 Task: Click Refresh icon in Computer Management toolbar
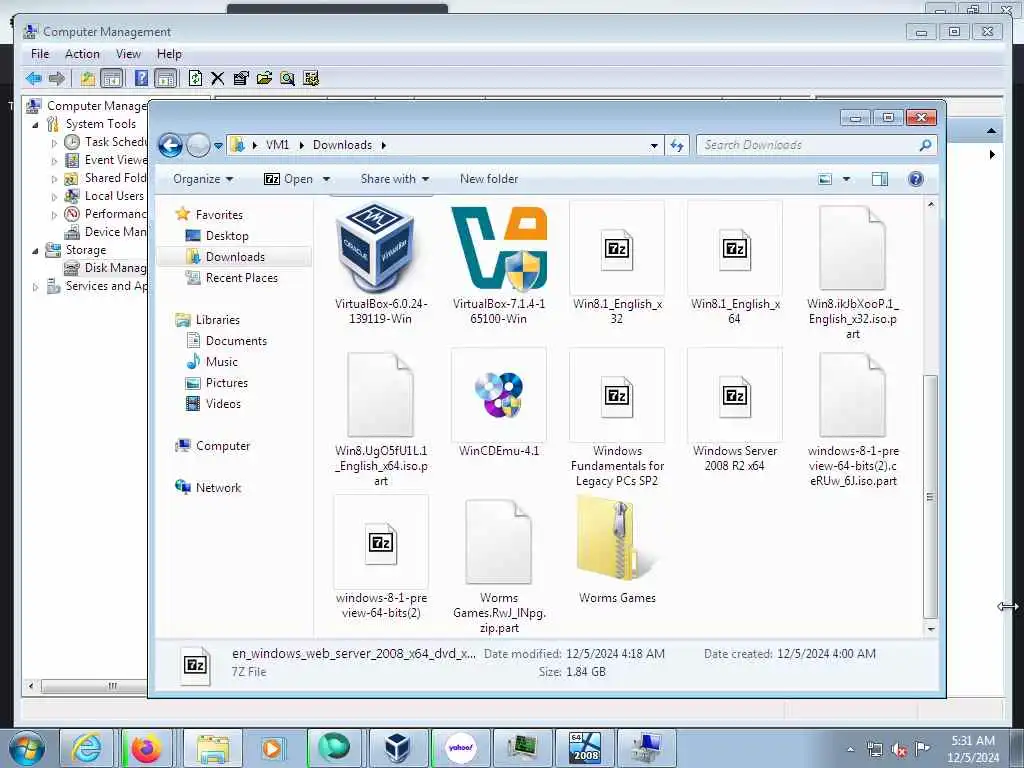195,78
